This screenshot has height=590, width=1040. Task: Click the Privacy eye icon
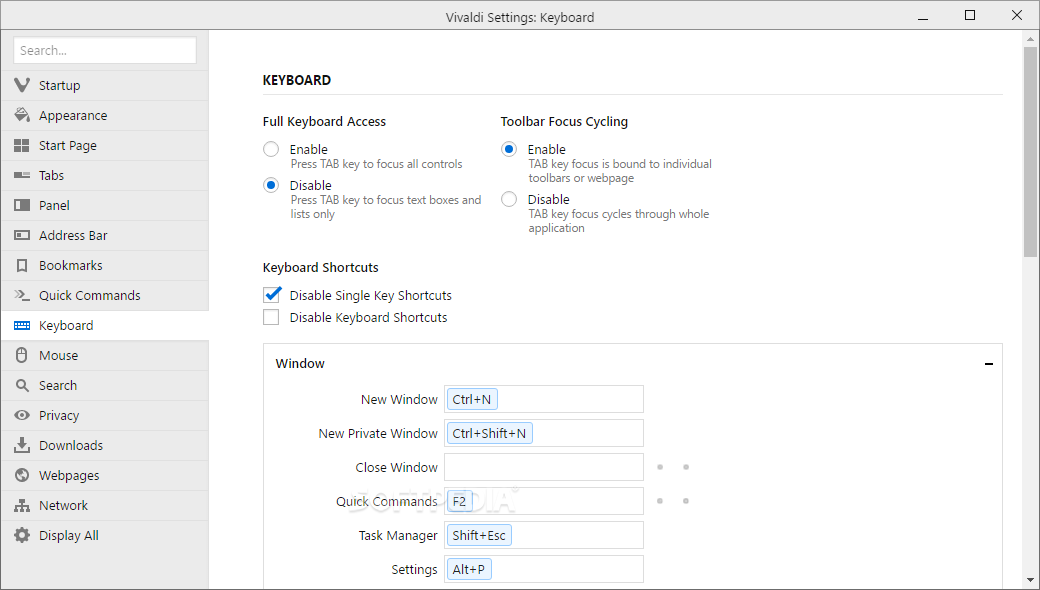[22, 415]
